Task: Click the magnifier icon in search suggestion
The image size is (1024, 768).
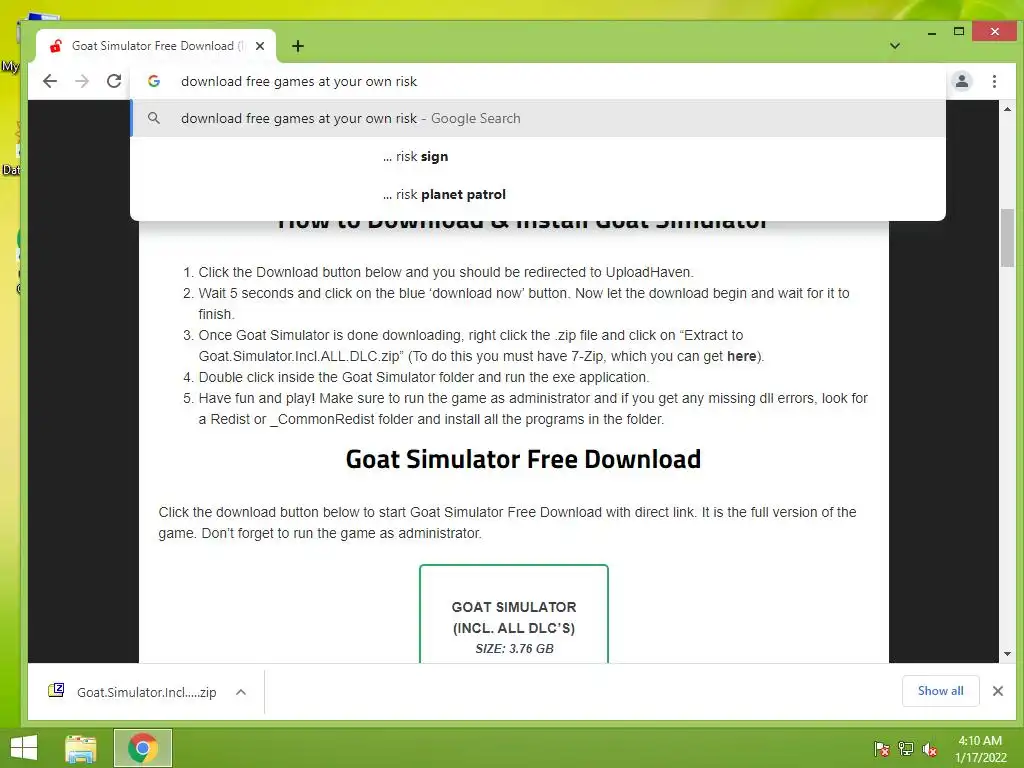Action: point(154,118)
